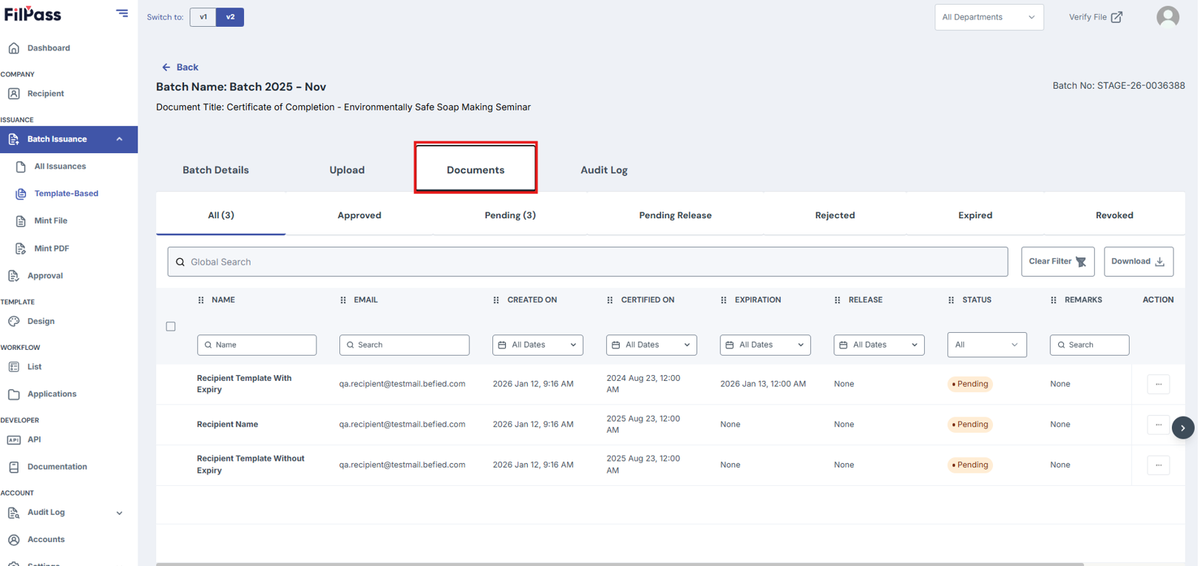Select the Approved status tab
Screen dimensions: 1200x566
(x=359, y=215)
